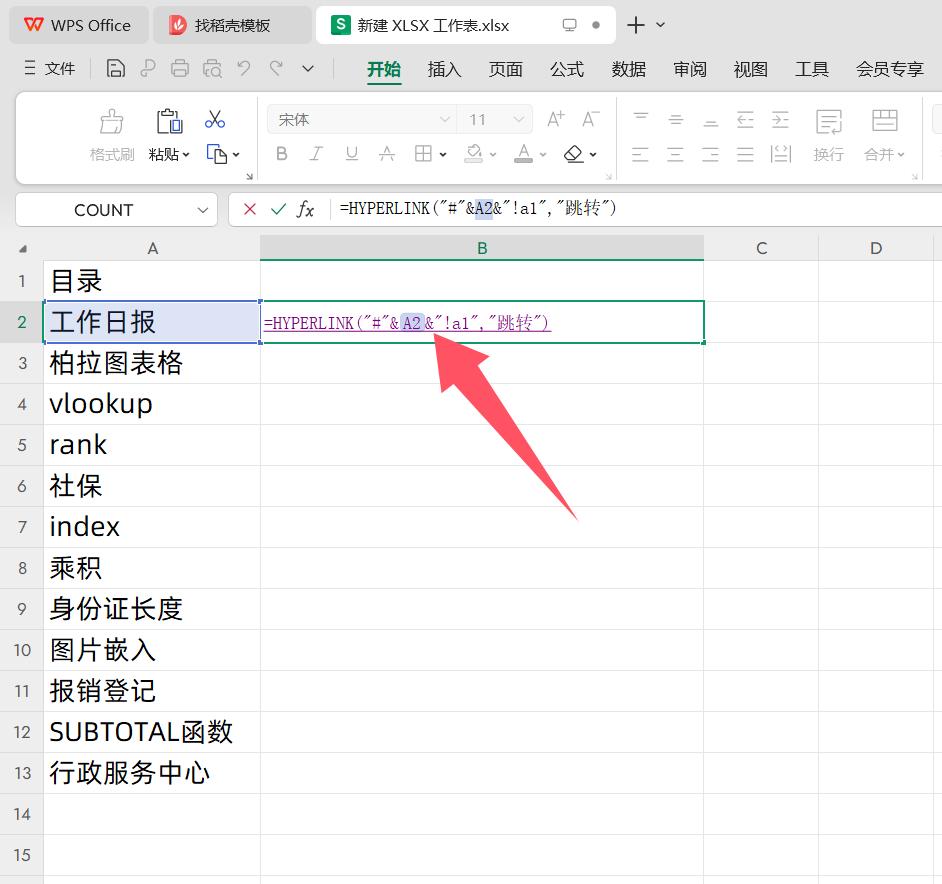Click the Format Painter brush icon
This screenshot has width=942, height=884.
112,122
